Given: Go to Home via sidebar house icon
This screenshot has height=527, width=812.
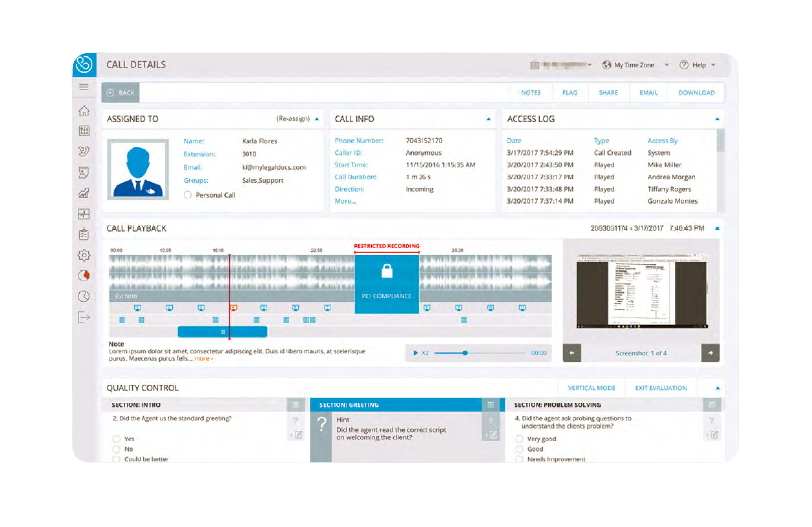Looking at the screenshot, I should [84, 111].
